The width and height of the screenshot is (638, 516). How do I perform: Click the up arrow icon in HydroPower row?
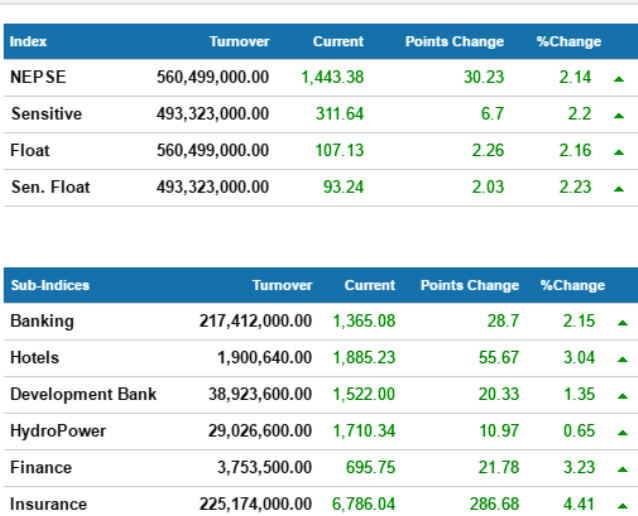click(x=623, y=433)
